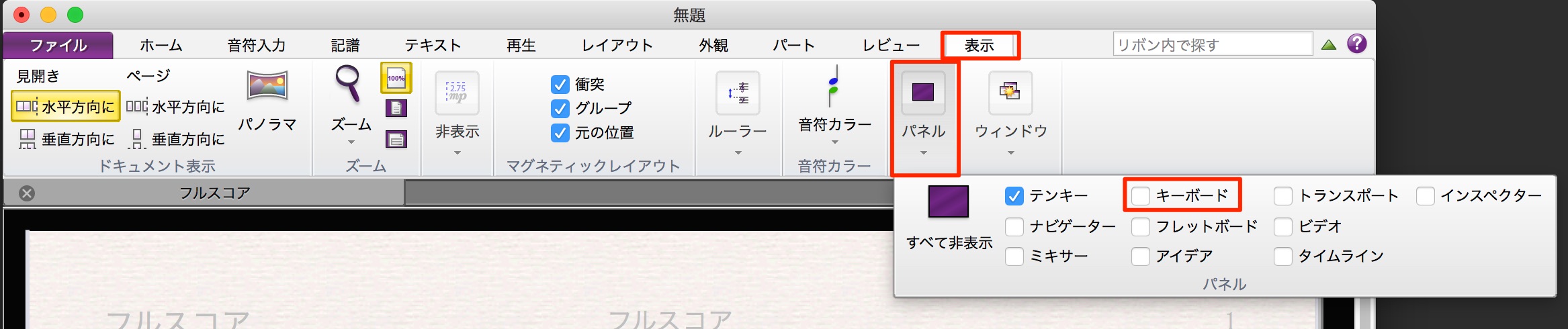Expand Ruler (ルーラー) dropdown arrow
Screen dimensions: 1568x329
coord(738,152)
